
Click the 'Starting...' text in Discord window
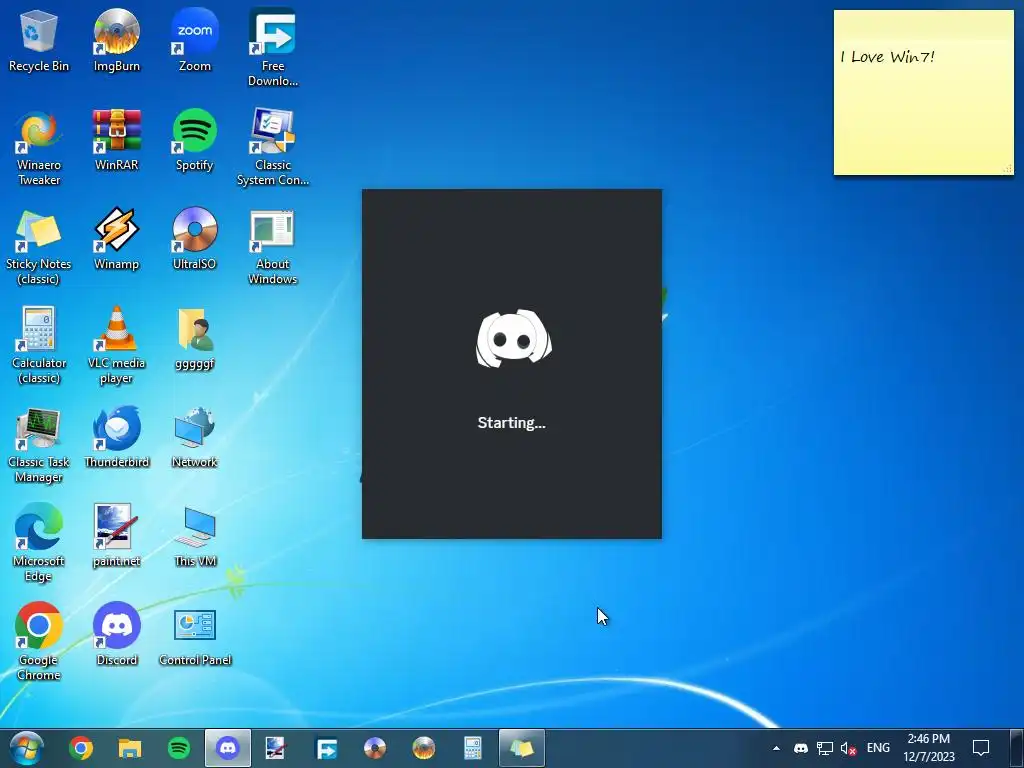511,423
